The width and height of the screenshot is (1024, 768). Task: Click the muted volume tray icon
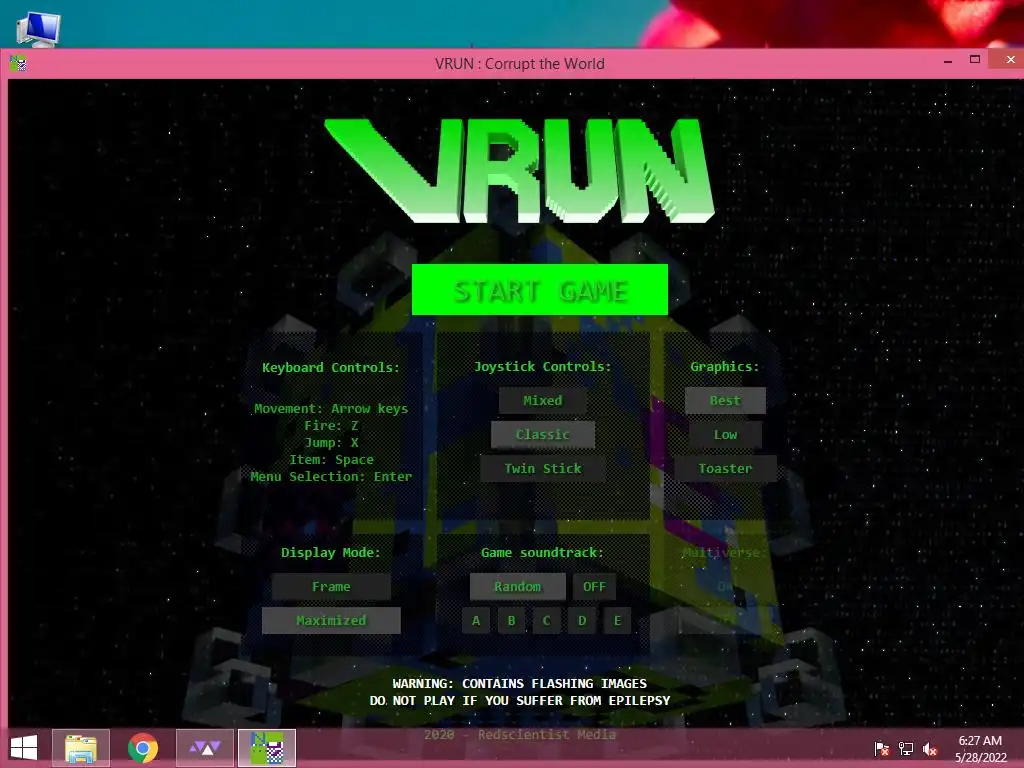tap(930, 748)
